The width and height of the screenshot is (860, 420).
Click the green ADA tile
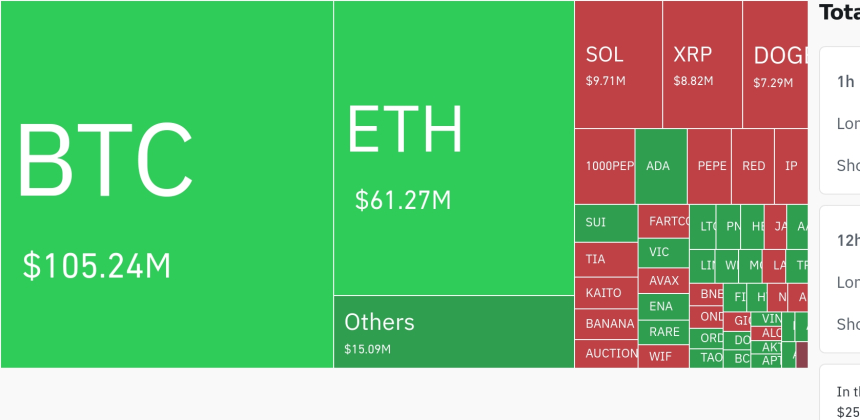[660, 166]
